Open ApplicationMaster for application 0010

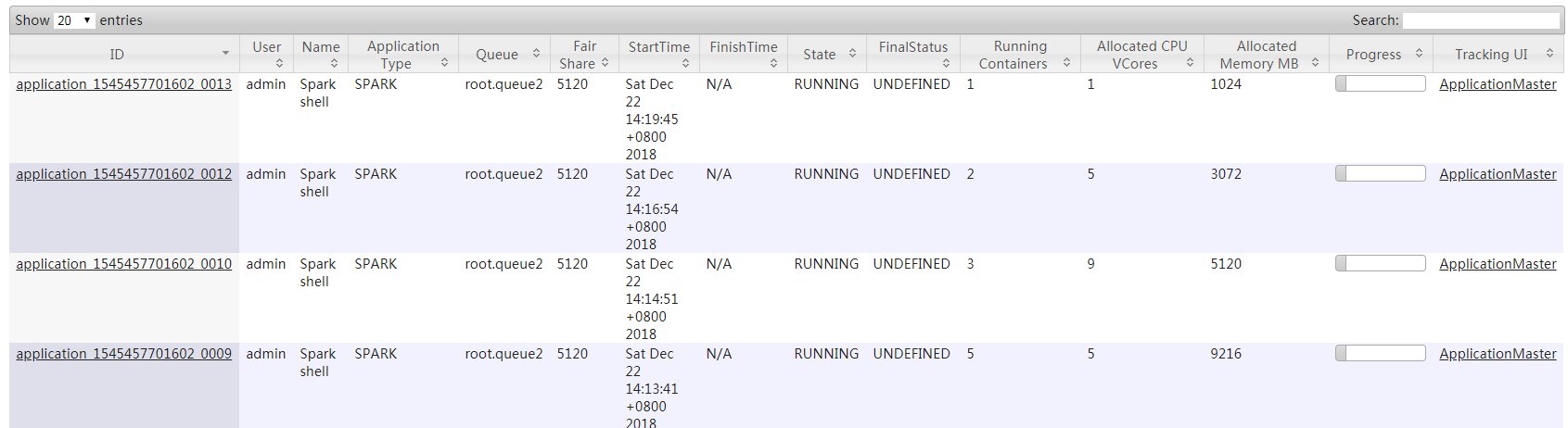[x=1498, y=264]
